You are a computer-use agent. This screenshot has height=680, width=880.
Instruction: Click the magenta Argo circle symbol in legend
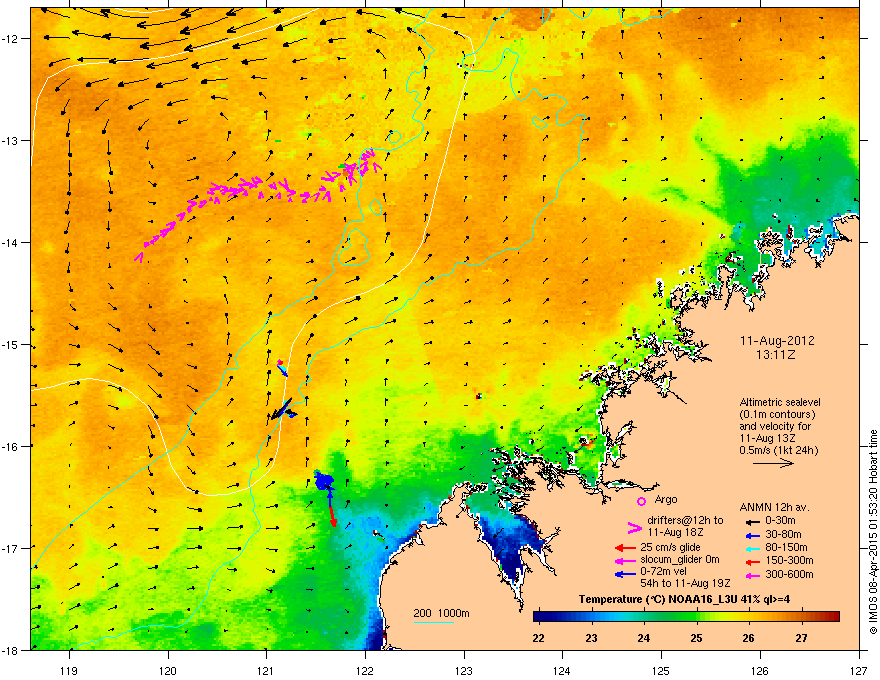[641, 501]
